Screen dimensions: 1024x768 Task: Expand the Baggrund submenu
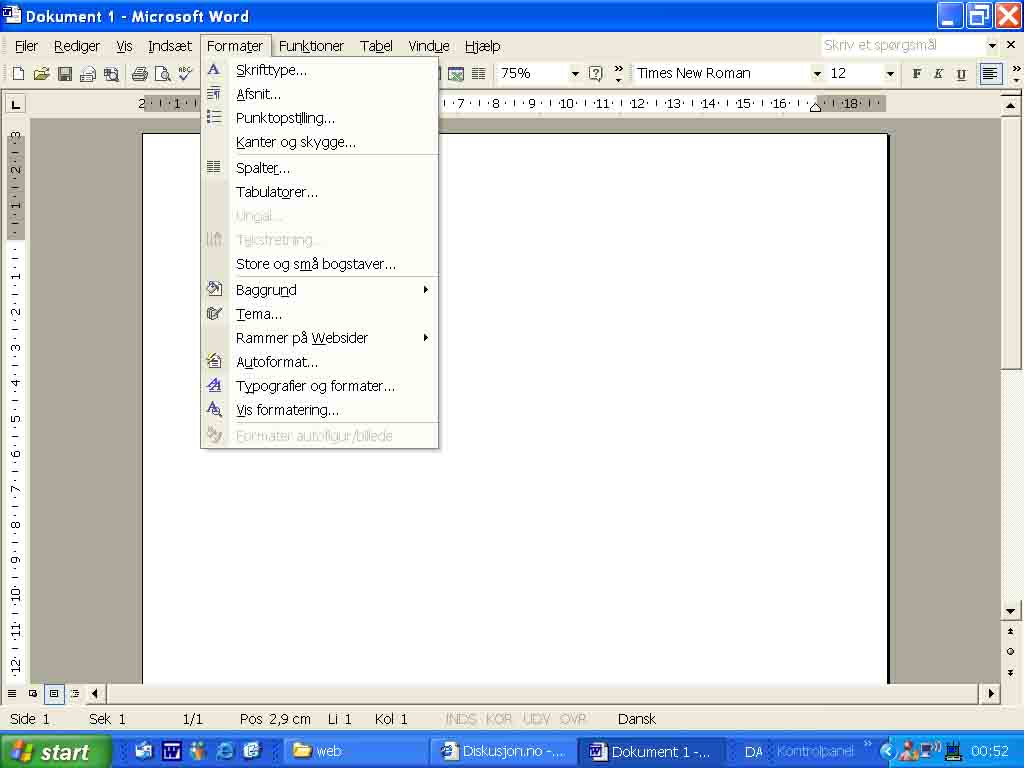coord(319,290)
